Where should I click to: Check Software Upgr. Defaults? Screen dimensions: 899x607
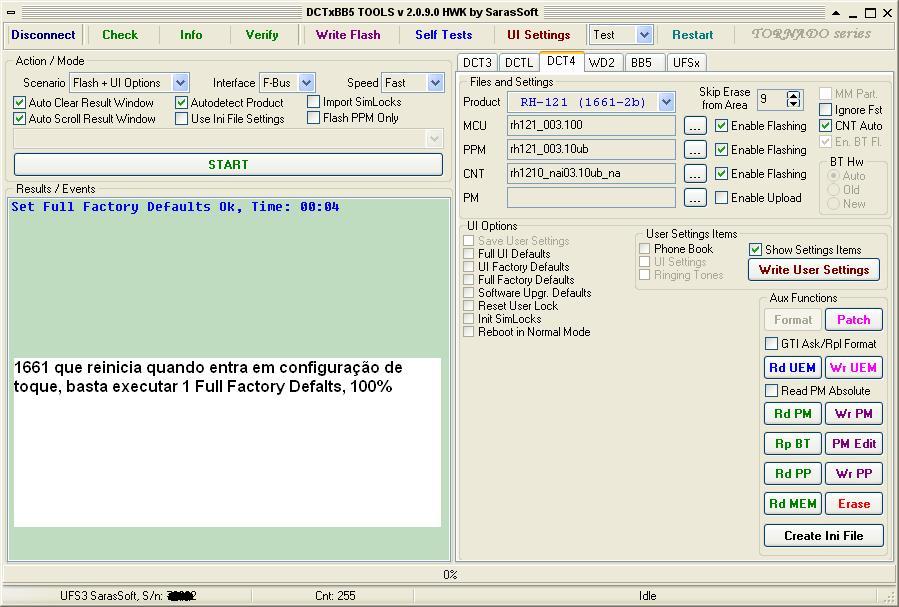(469, 293)
